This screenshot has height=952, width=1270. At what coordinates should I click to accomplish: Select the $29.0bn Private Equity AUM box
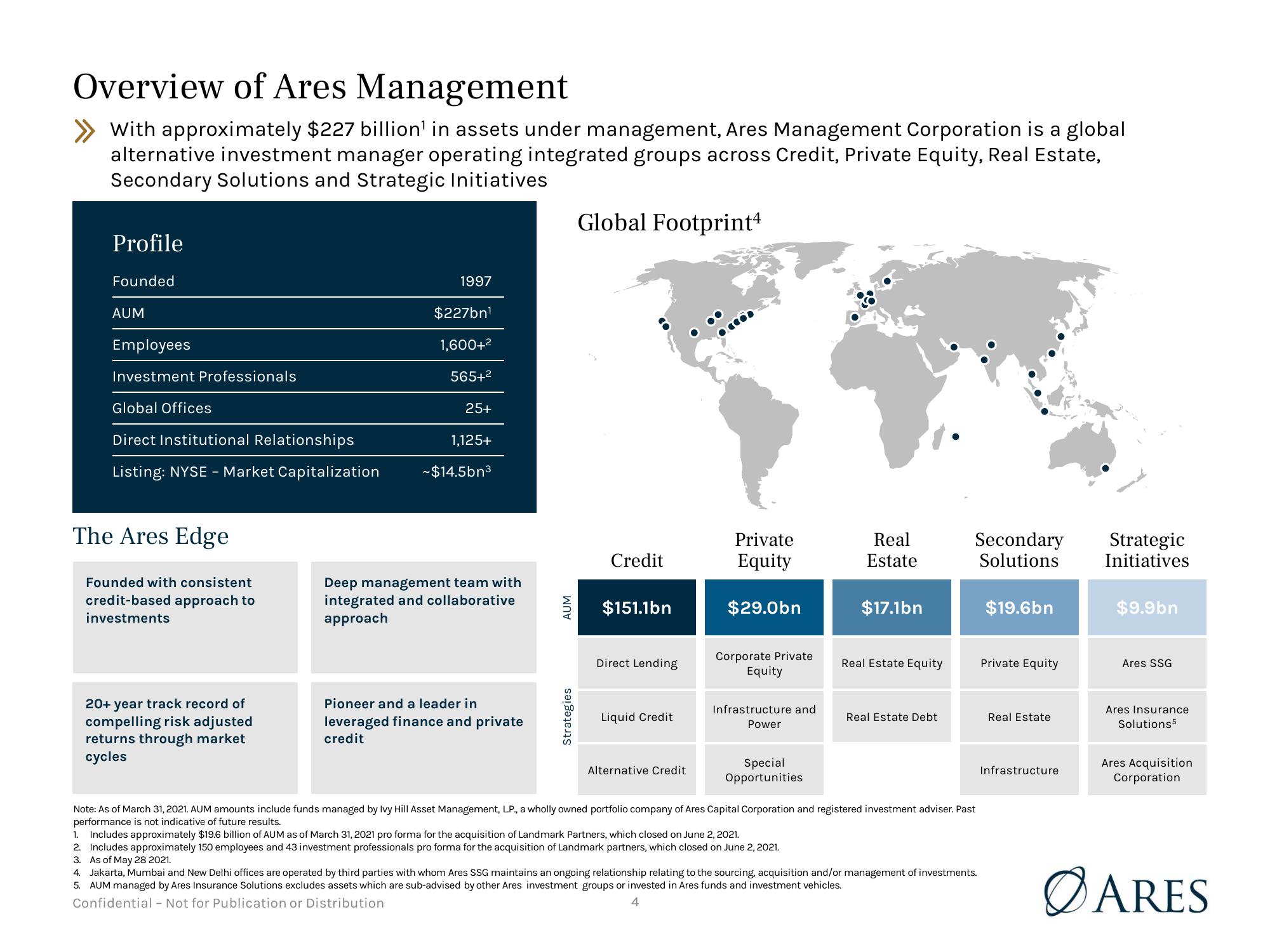(x=764, y=607)
